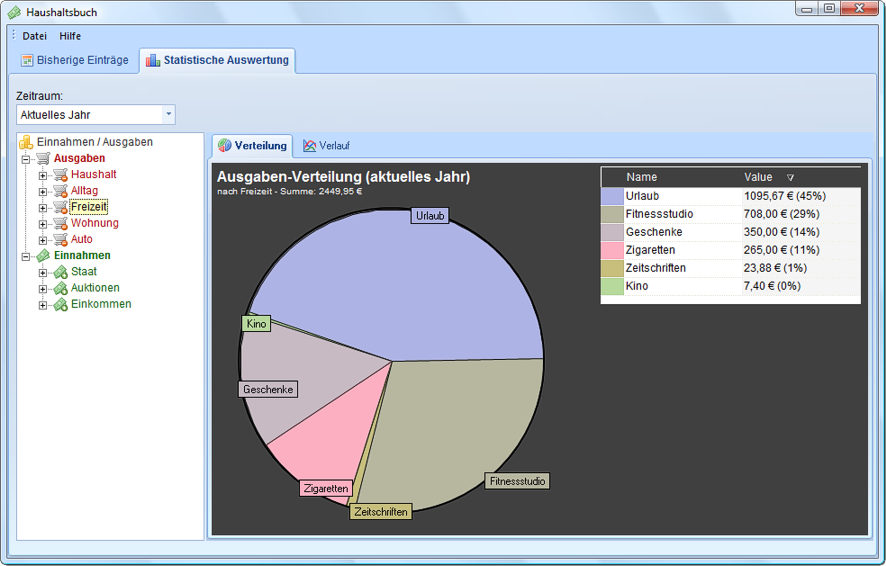Click the Einnahmen / Ausgaben coins icon
This screenshot has height=566, width=886.
[x=26, y=142]
